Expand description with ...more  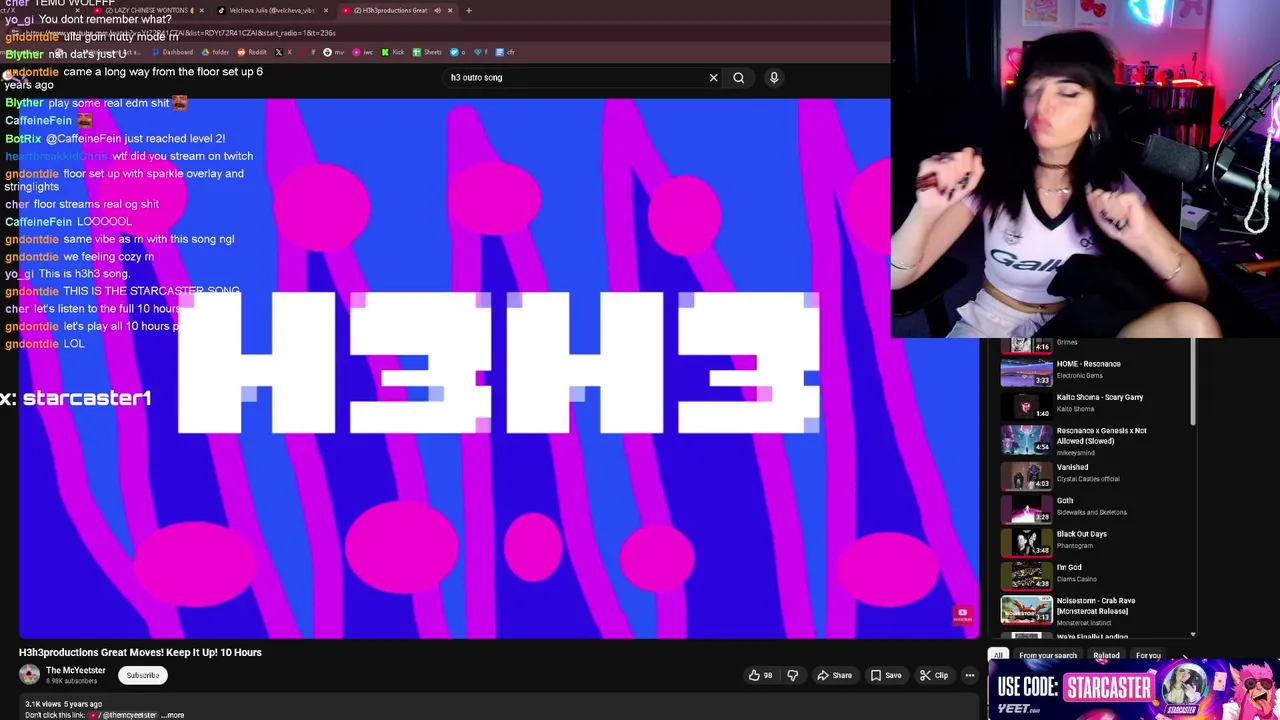click(174, 715)
